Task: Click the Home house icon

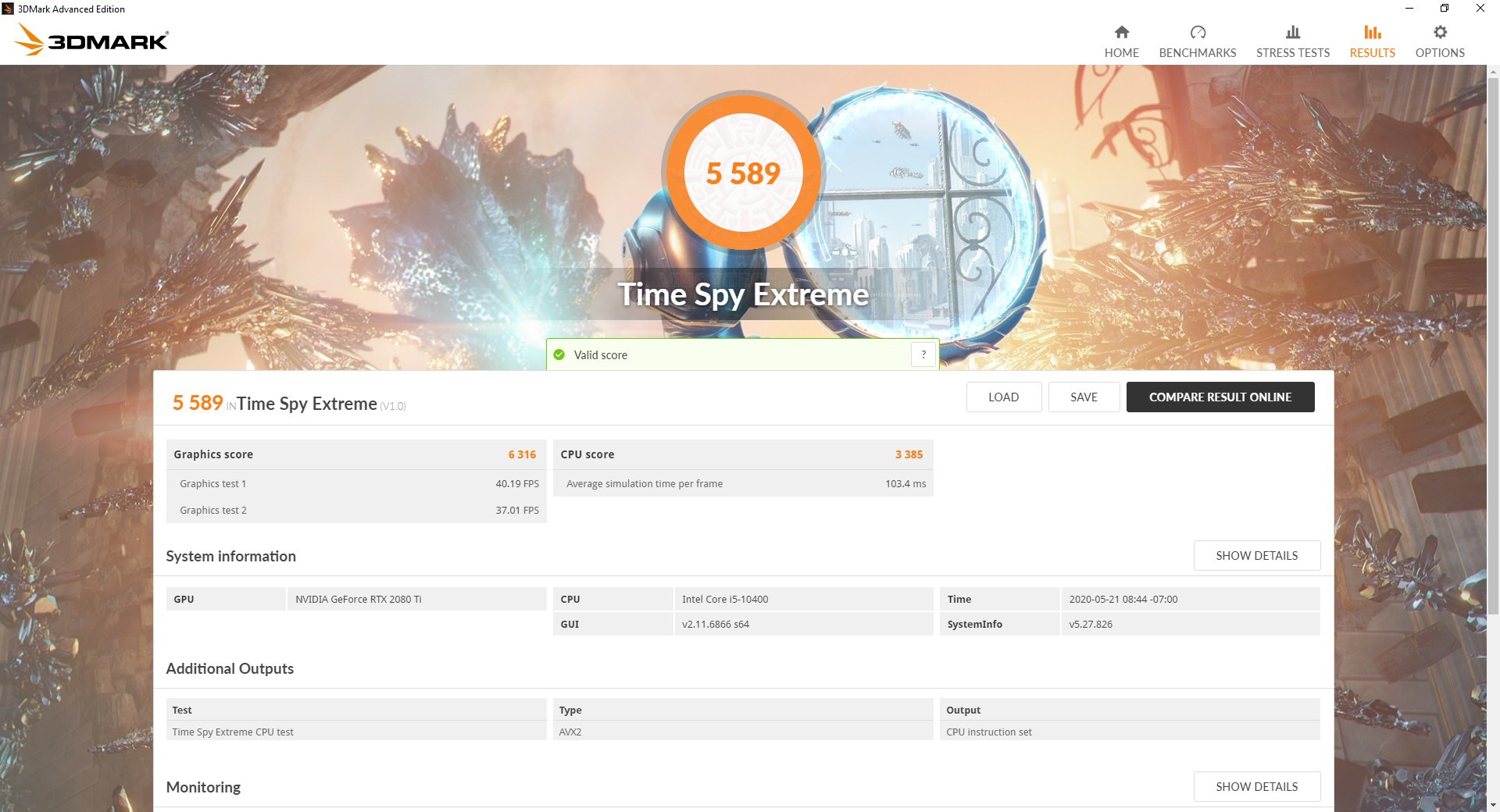Action: pyautogui.click(x=1121, y=32)
